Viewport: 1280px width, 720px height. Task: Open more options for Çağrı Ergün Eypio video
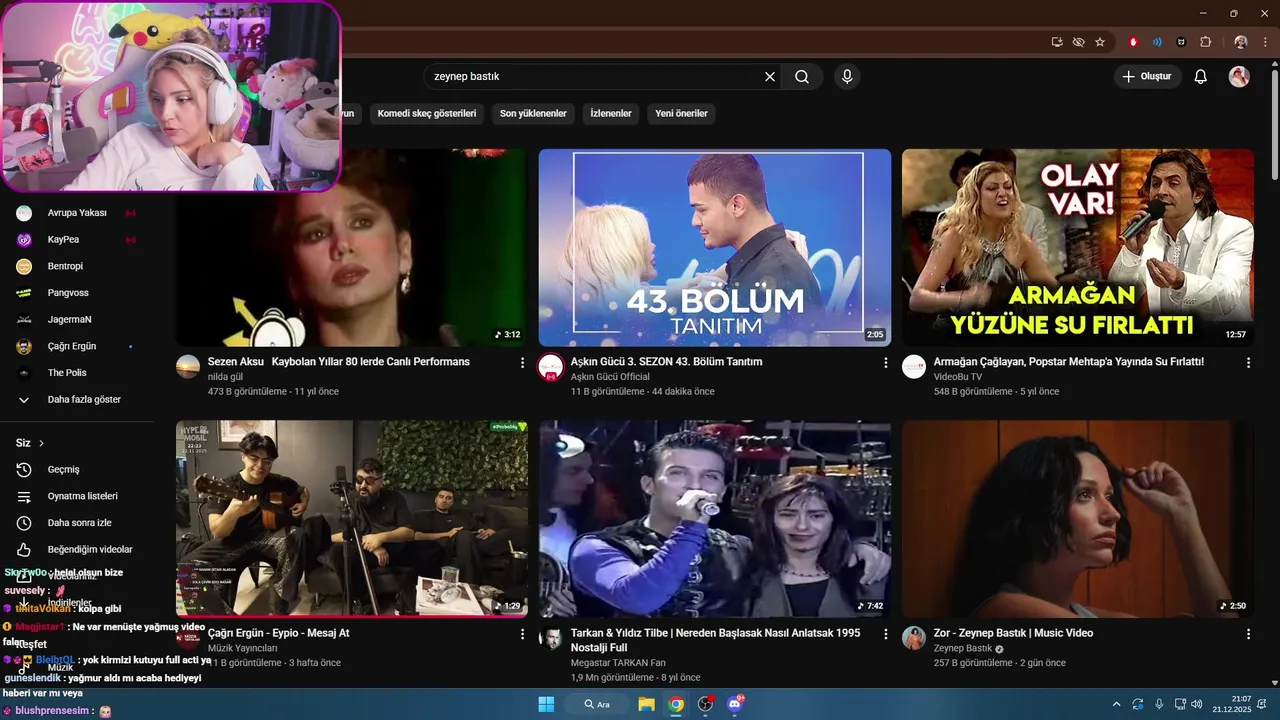(x=522, y=634)
